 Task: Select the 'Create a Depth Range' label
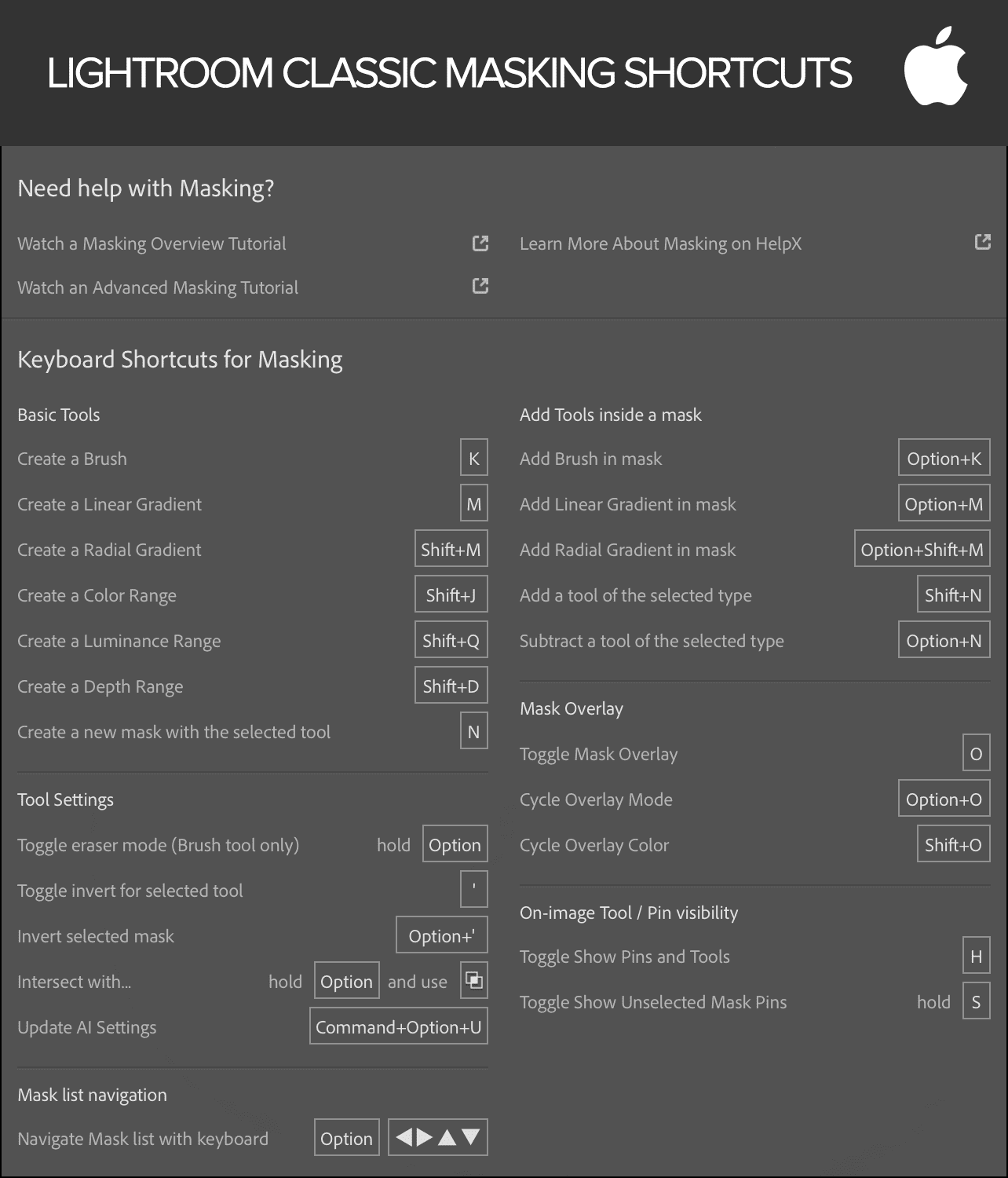[100, 686]
